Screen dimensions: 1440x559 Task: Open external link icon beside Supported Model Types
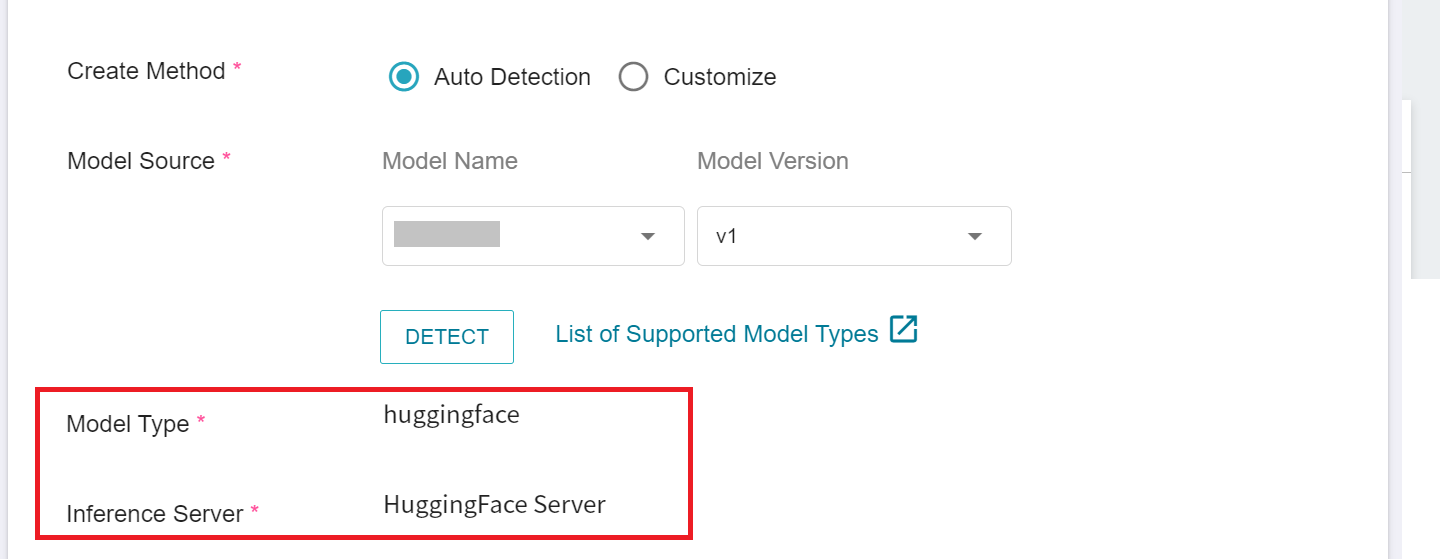(903, 330)
